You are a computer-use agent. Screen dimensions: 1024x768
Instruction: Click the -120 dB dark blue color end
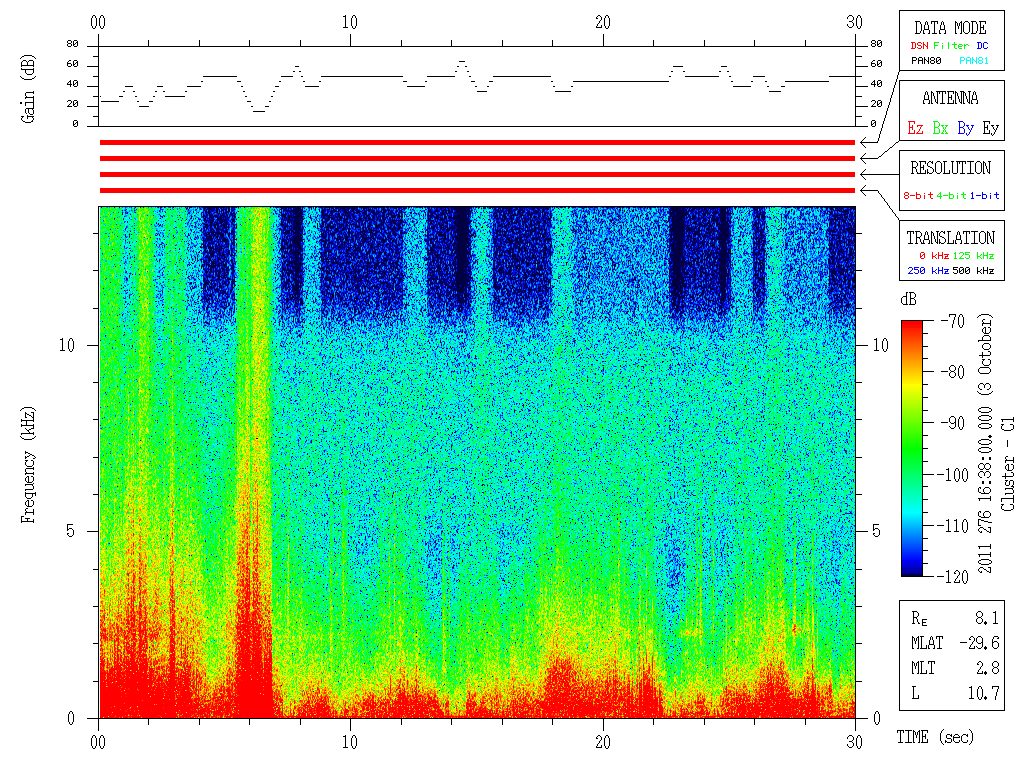(912, 571)
